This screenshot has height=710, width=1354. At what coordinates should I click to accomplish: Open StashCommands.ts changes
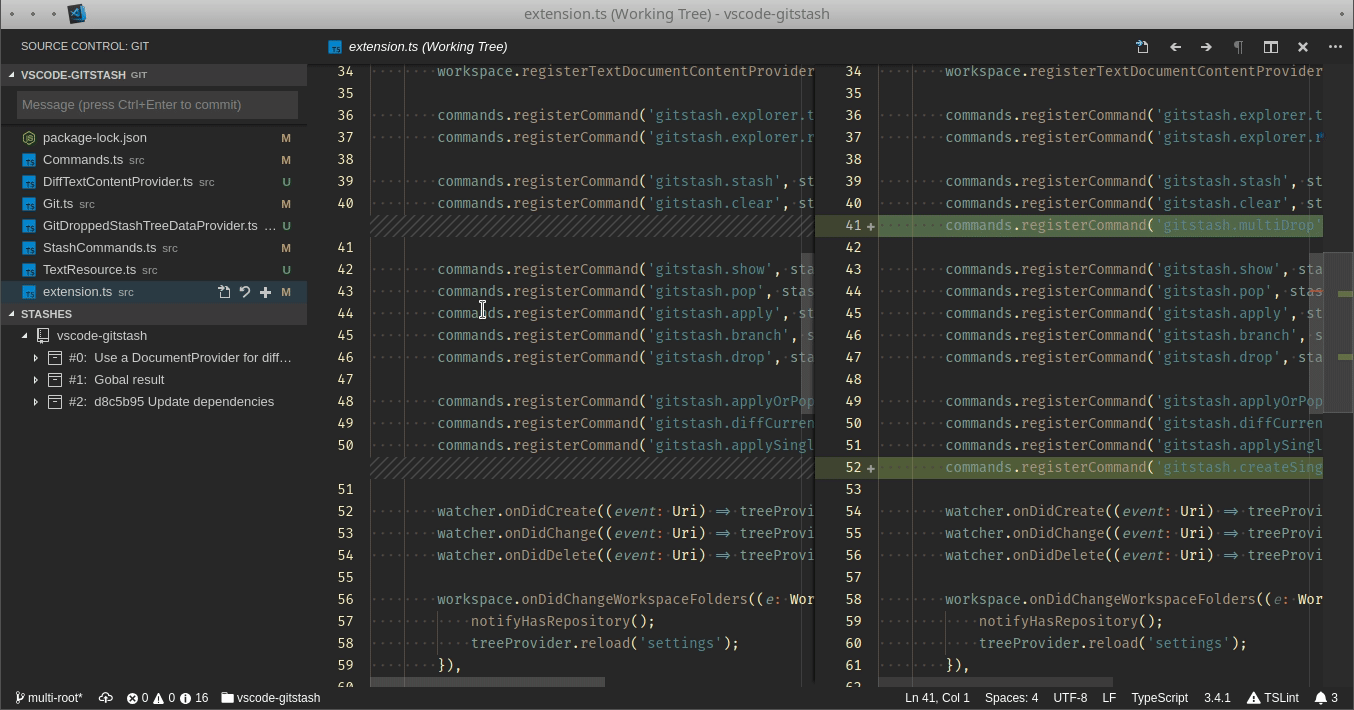pyautogui.click(x=154, y=248)
